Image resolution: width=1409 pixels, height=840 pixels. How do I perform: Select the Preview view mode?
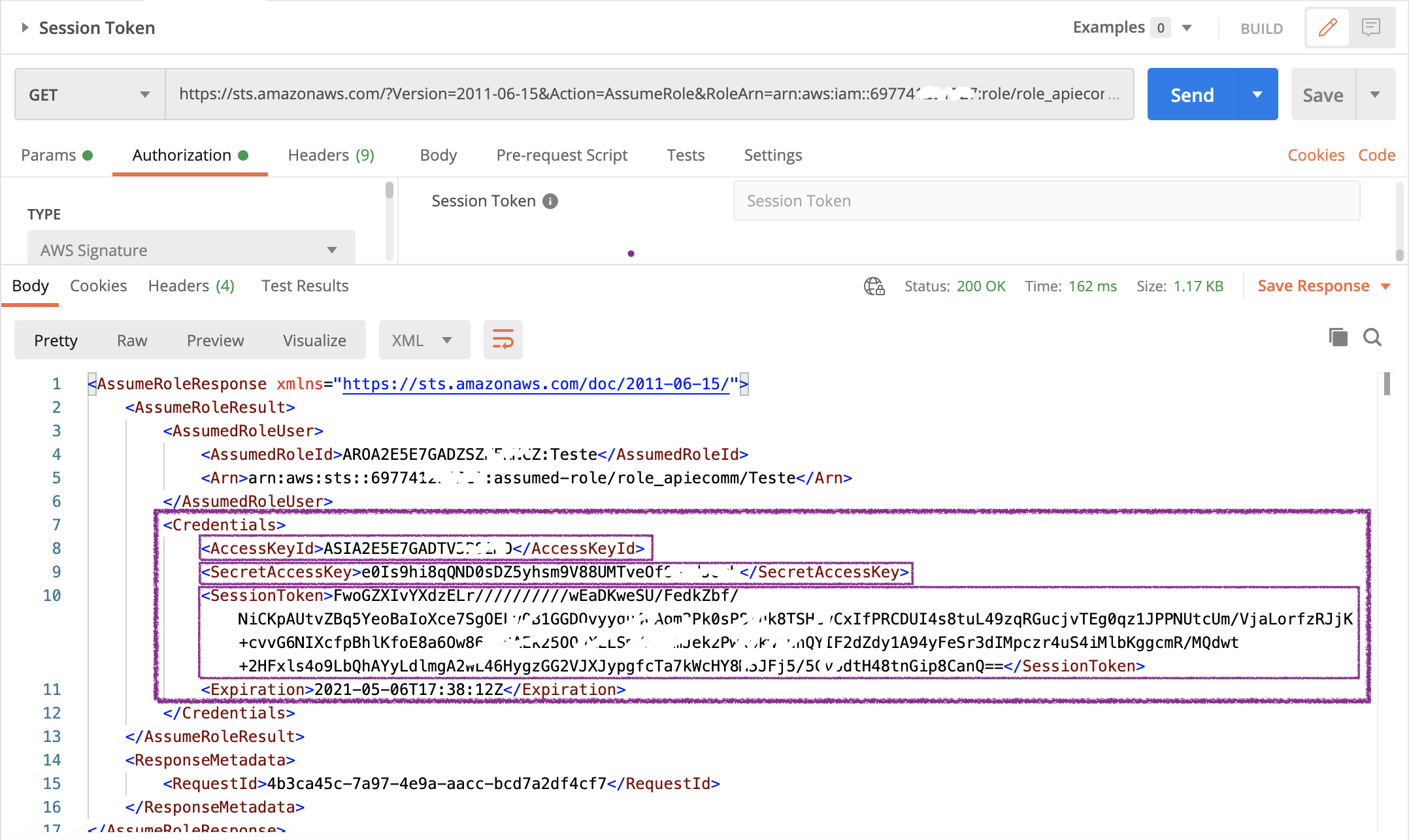pyautogui.click(x=215, y=340)
